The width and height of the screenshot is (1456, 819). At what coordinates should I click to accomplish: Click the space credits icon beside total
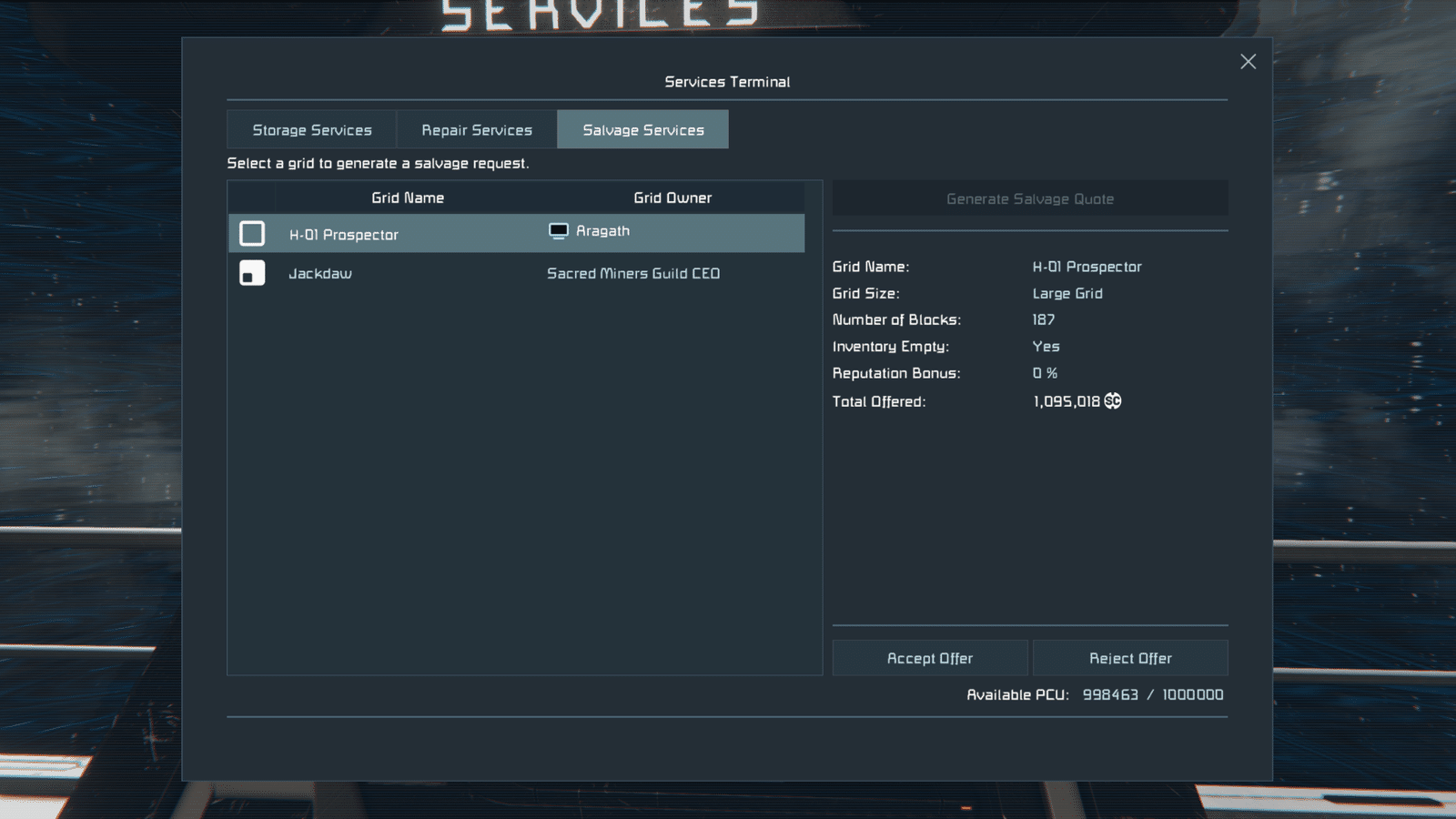(1113, 401)
